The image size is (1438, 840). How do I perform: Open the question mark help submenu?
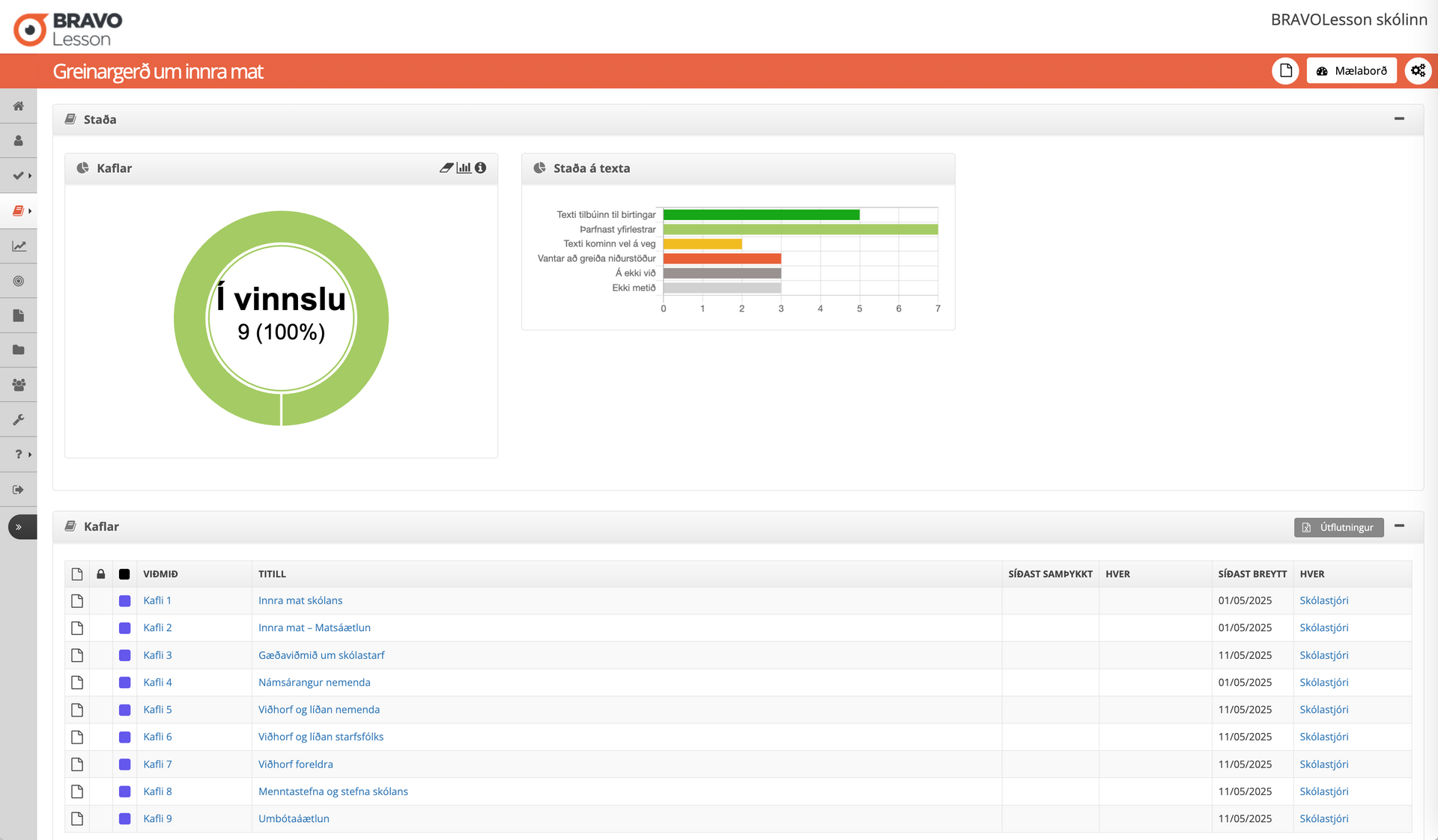pyautogui.click(x=21, y=454)
